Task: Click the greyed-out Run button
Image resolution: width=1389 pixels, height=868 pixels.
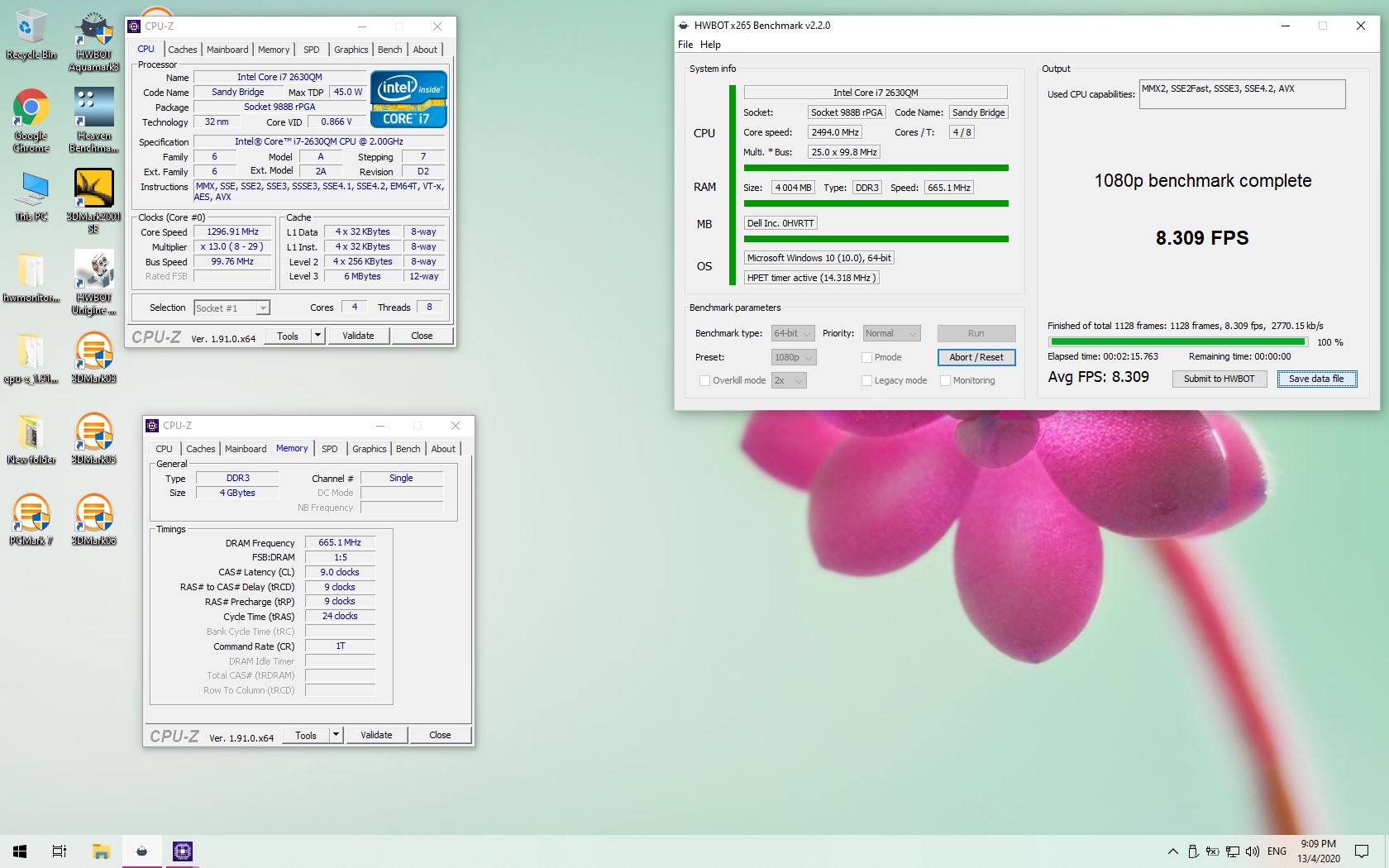Action: (976, 333)
